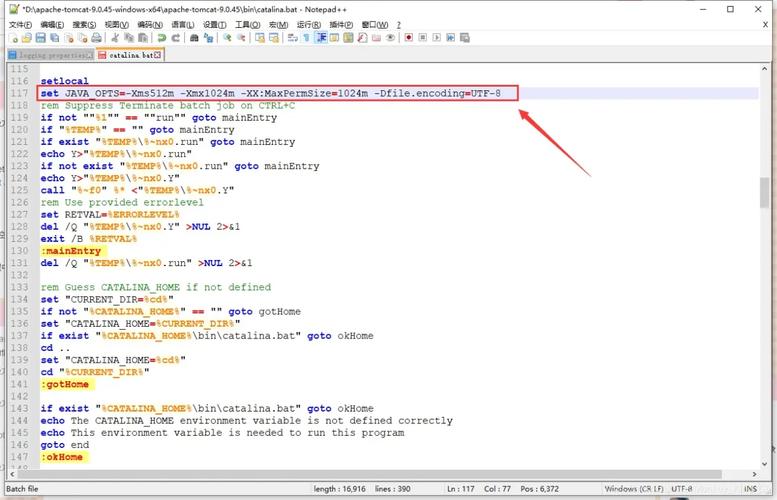
Task: Click the Copy toolbar icon
Action: click(129, 38)
